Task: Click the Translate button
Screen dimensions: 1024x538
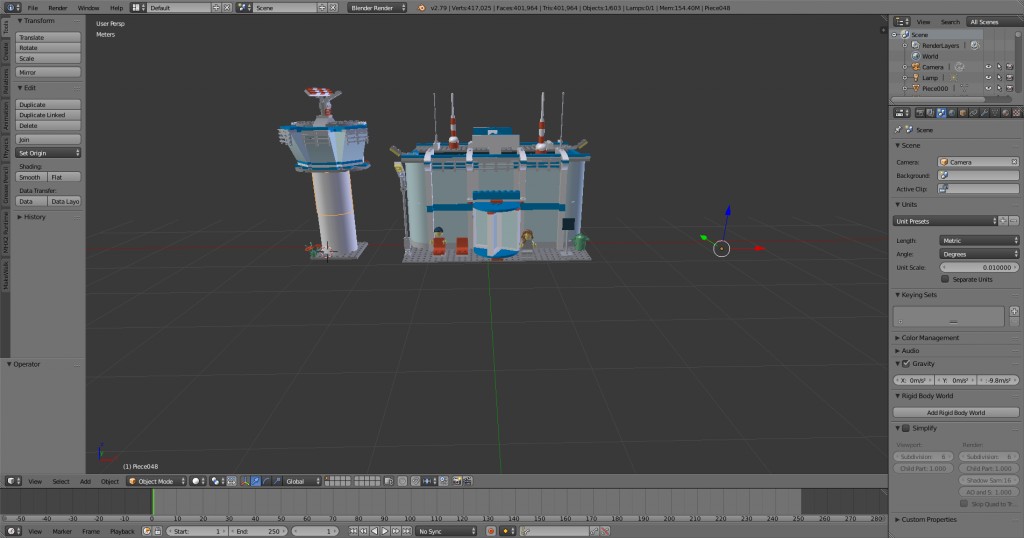Action: (48, 37)
